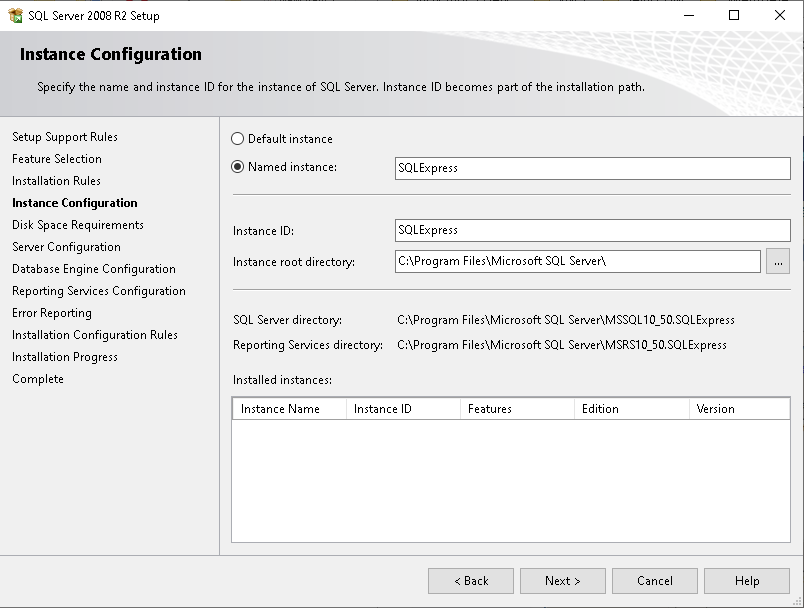The height and width of the screenshot is (608, 804).
Task: Go to Installation Configuration Rules step
Action: [x=95, y=335]
